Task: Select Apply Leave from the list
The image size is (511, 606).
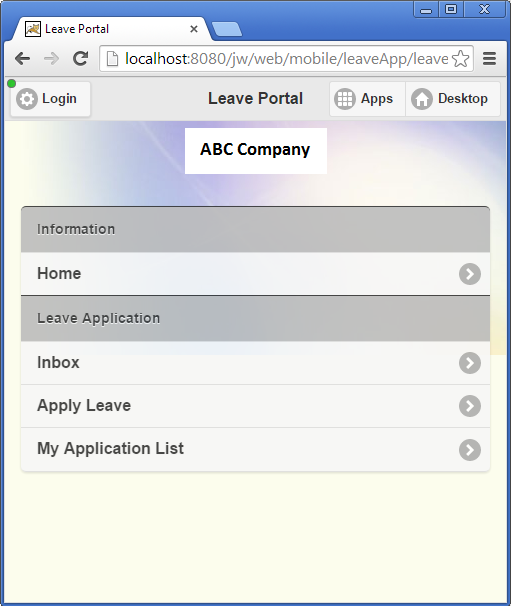Action: pyautogui.click(x=256, y=406)
